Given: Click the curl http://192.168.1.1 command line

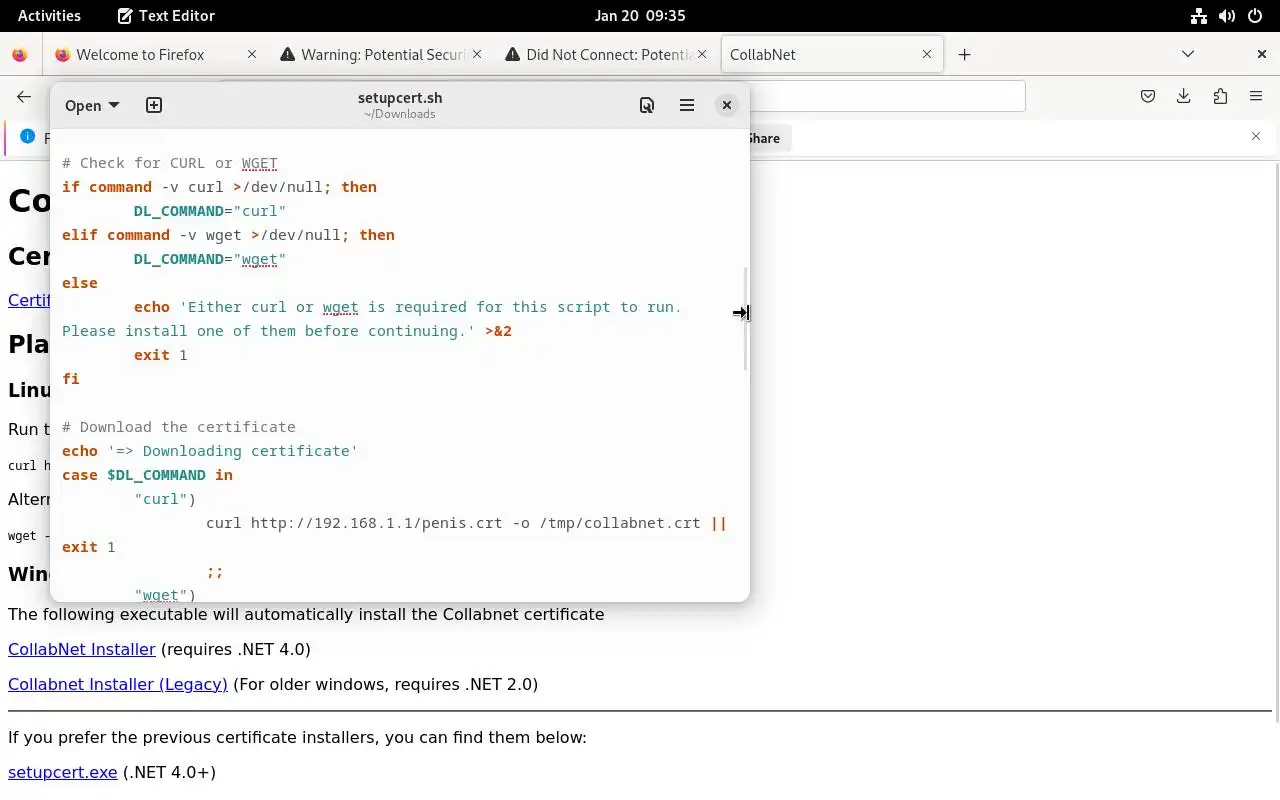Looking at the screenshot, I should click(466, 523).
